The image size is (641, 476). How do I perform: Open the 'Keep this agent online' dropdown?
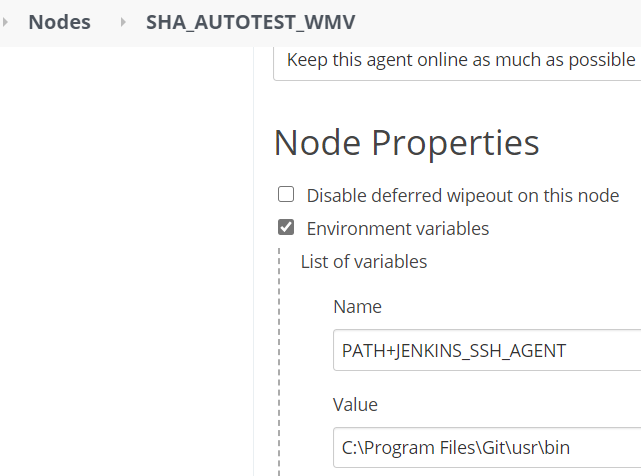[x=456, y=60]
